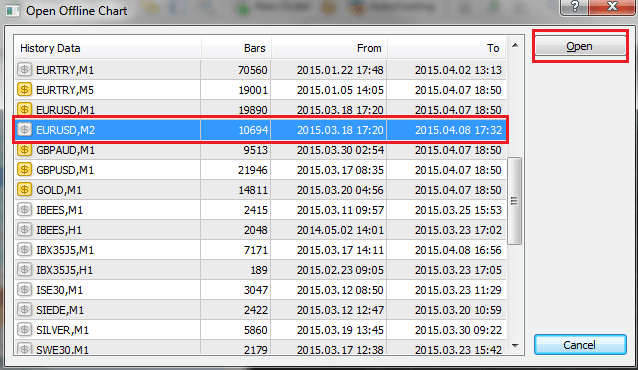Viewport: 638px width, 370px height.
Task: Click bars value 21946
Action: [253, 170]
